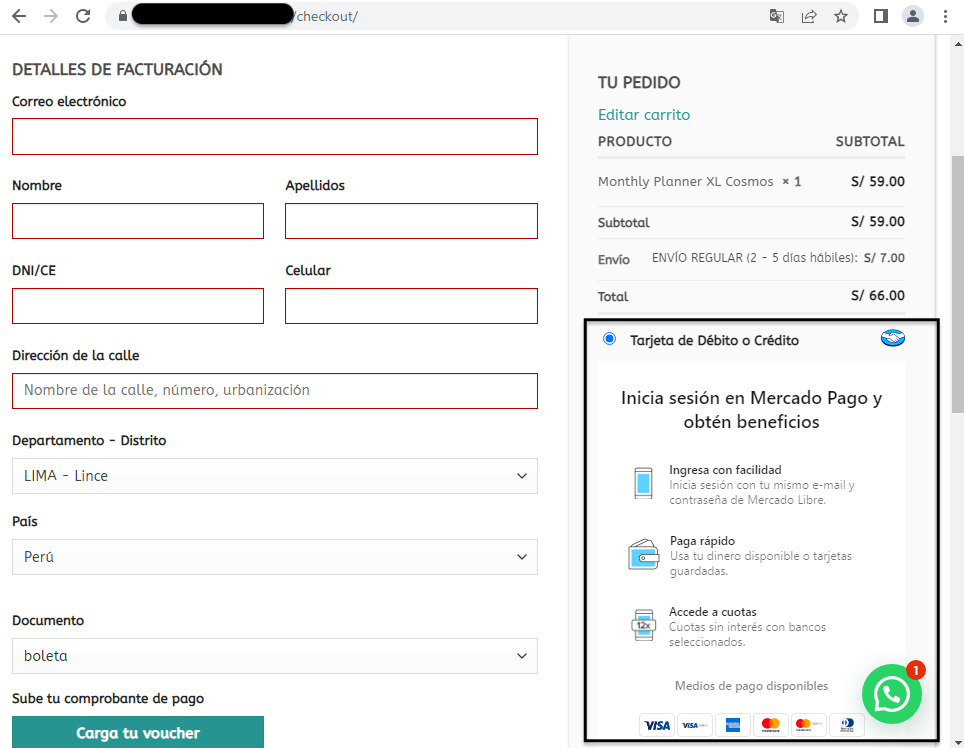Go back to the previous page

[19, 16]
